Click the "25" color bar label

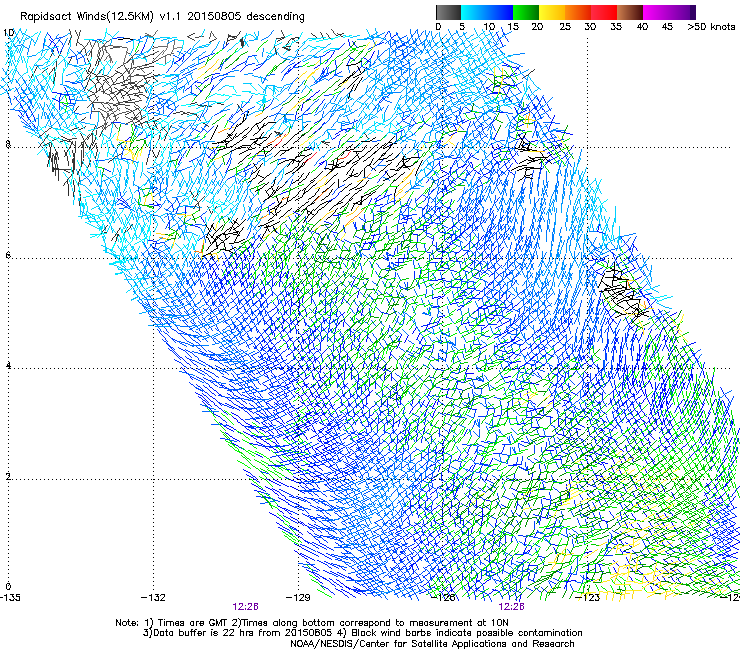point(564,27)
